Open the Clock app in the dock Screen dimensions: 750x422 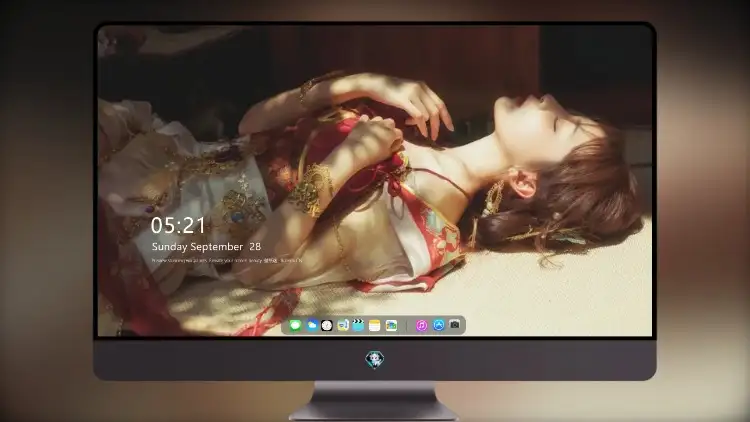(327, 325)
